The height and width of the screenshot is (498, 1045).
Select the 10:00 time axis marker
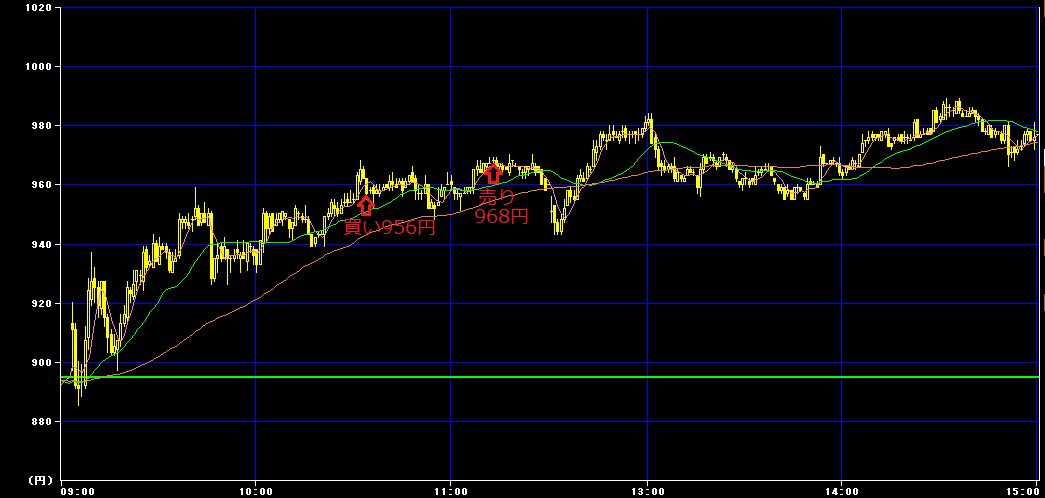coord(256,492)
